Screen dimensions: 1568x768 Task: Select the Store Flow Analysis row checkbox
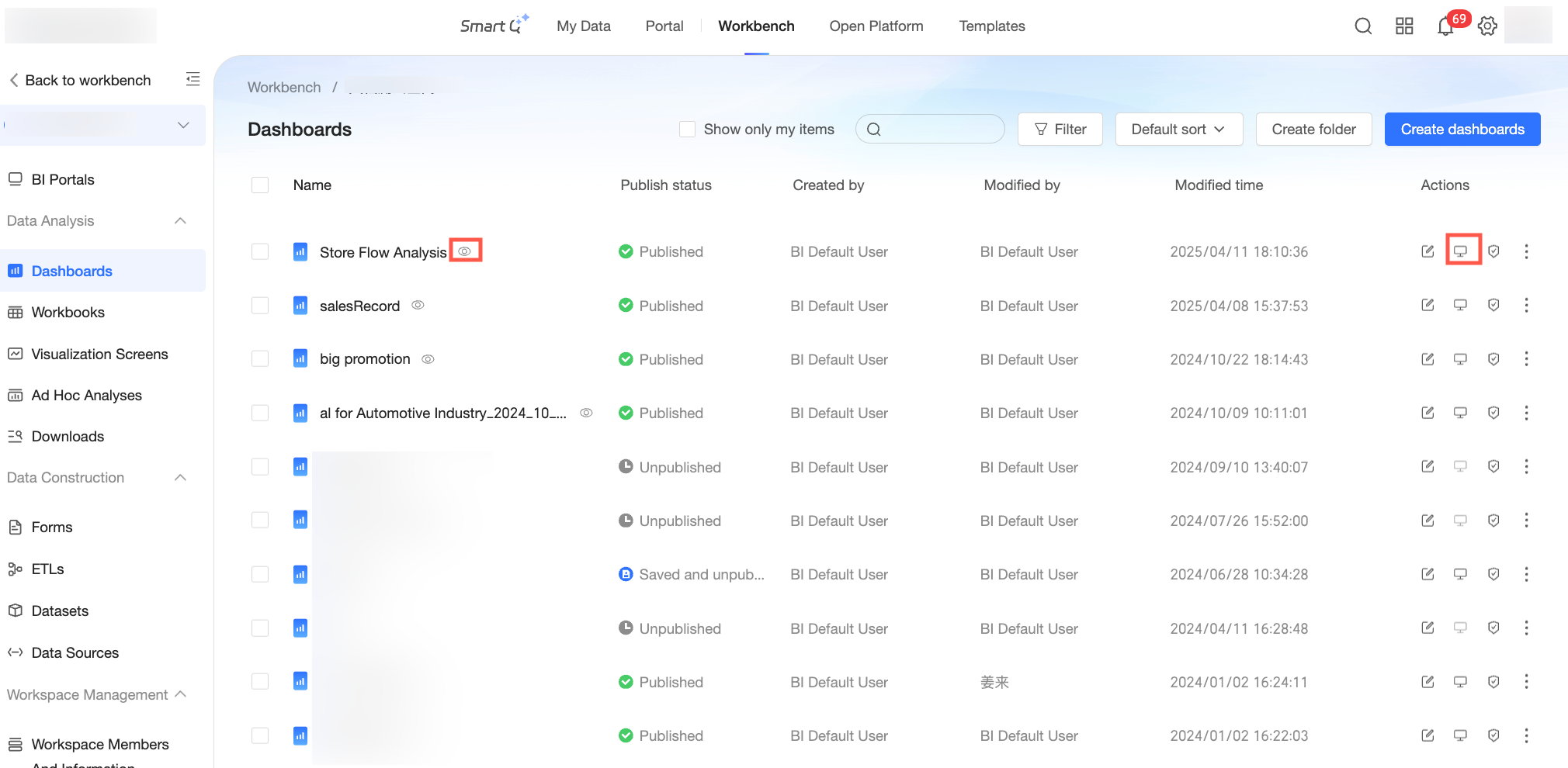[260, 251]
